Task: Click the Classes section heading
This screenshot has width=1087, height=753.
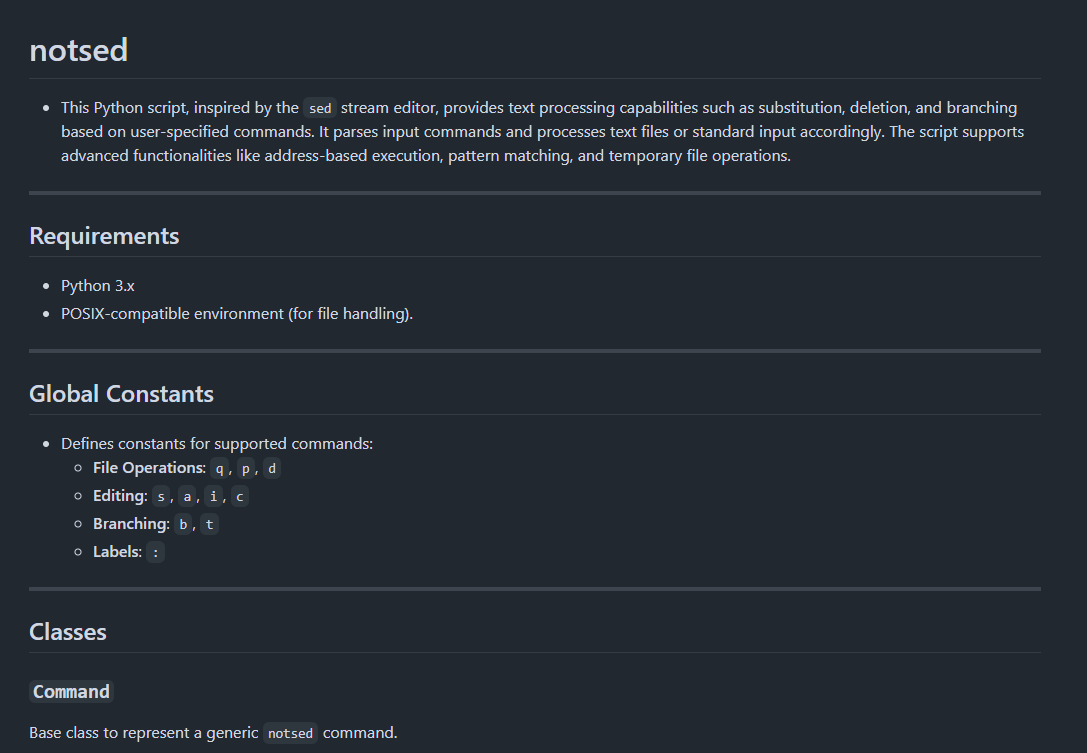Action: (68, 632)
